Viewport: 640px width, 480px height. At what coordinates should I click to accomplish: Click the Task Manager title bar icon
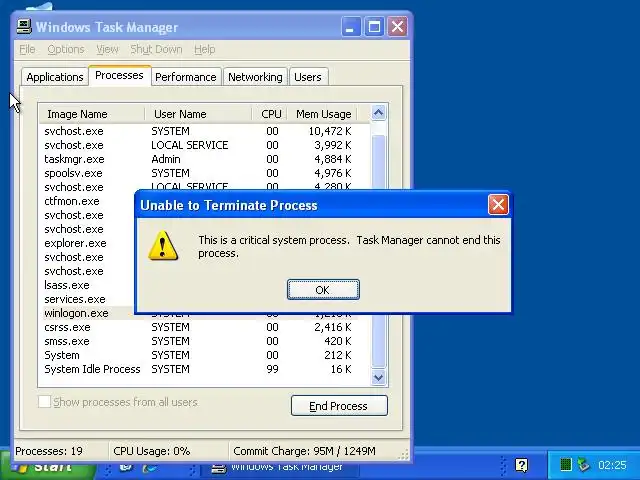pos(24,27)
